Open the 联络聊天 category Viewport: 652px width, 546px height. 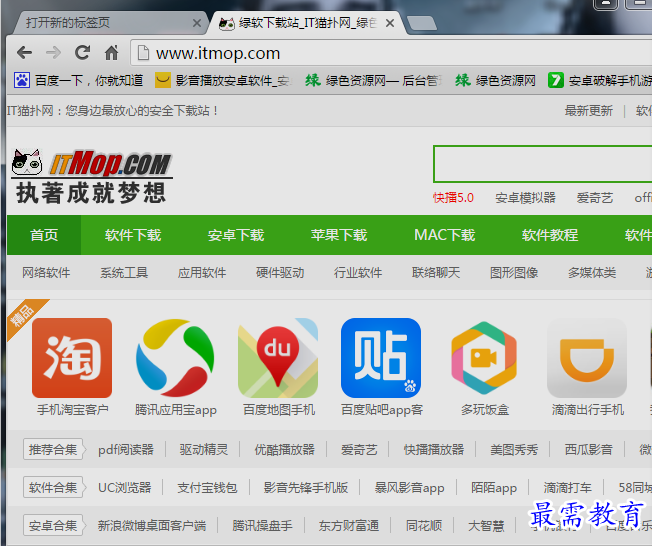pyautogui.click(x=436, y=273)
